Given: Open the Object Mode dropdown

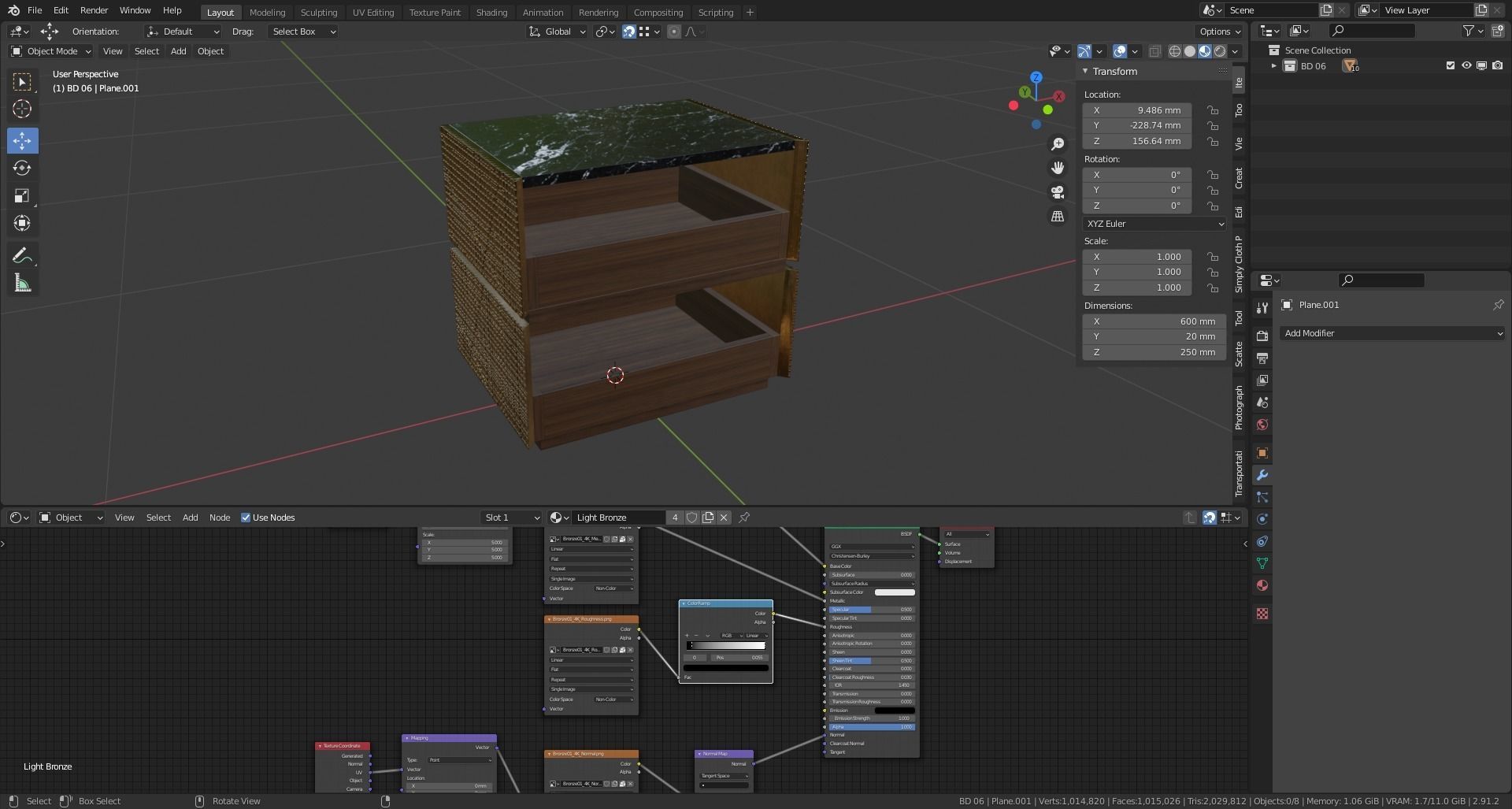Looking at the screenshot, I should click(x=51, y=51).
